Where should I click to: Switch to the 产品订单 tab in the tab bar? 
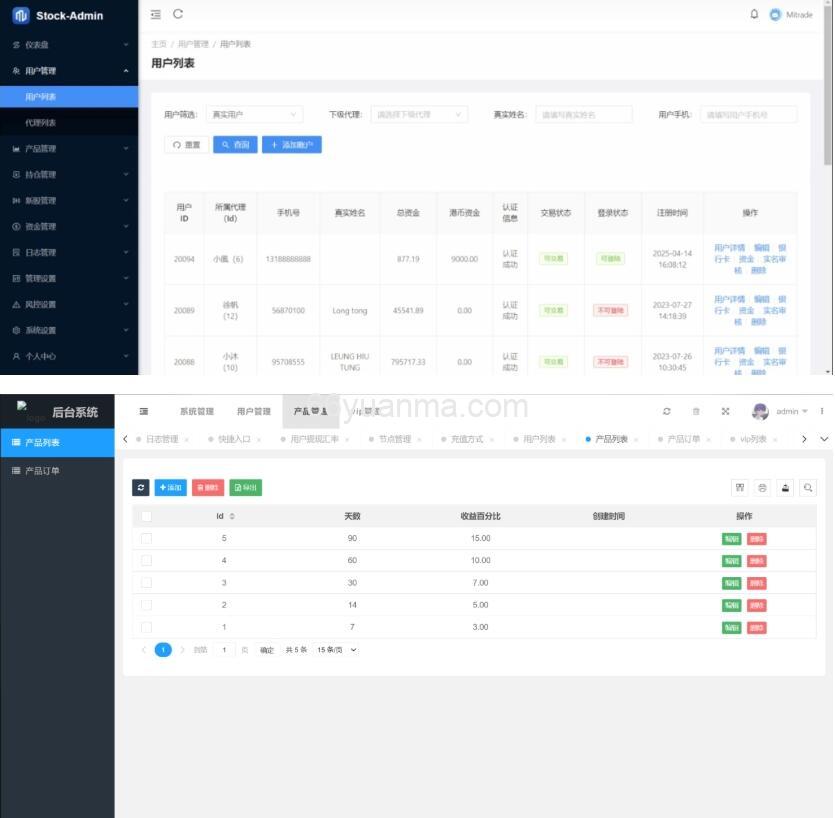click(x=684, y=439)
